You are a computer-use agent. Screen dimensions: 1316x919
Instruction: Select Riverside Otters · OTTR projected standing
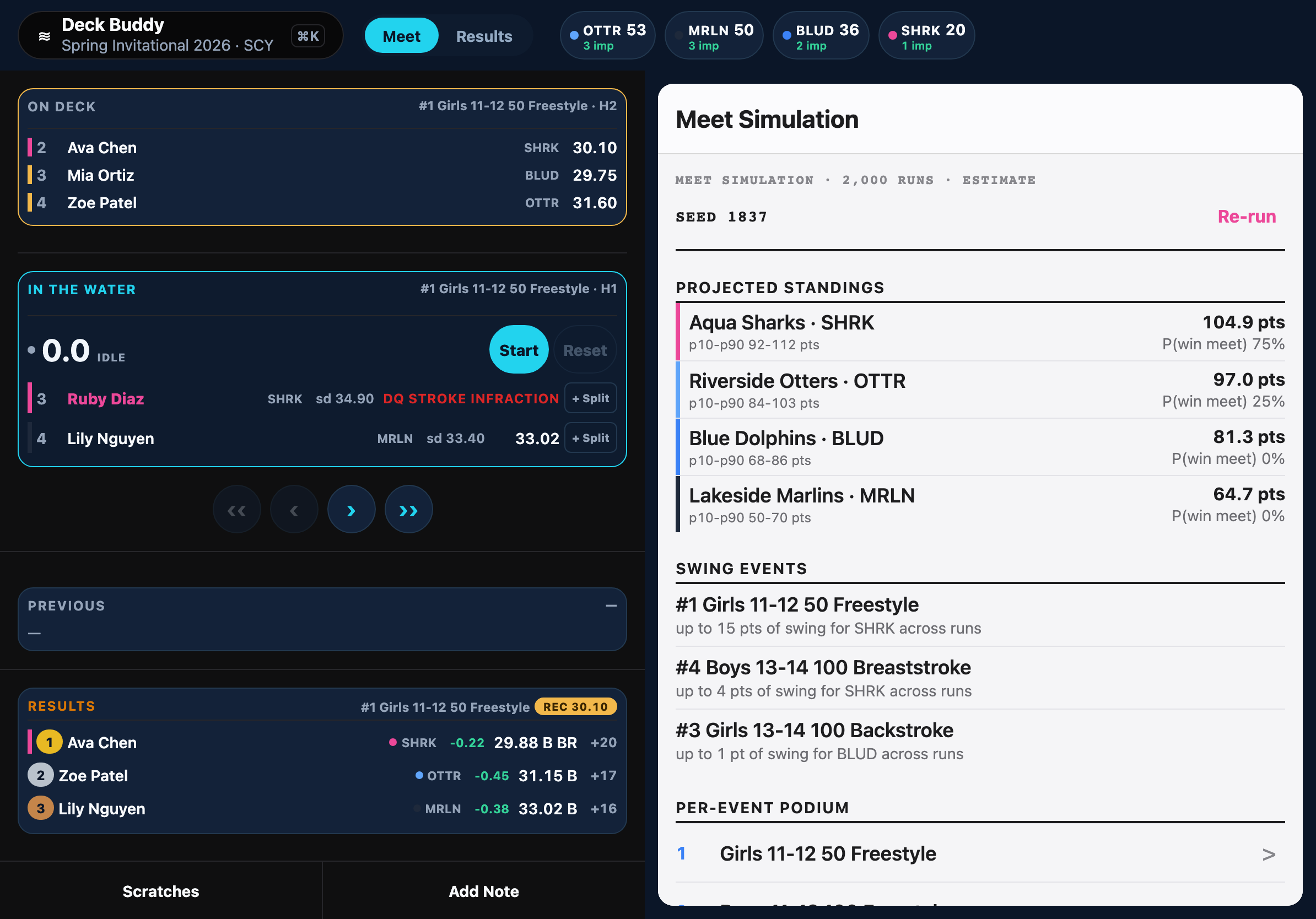tap(980, 390)
